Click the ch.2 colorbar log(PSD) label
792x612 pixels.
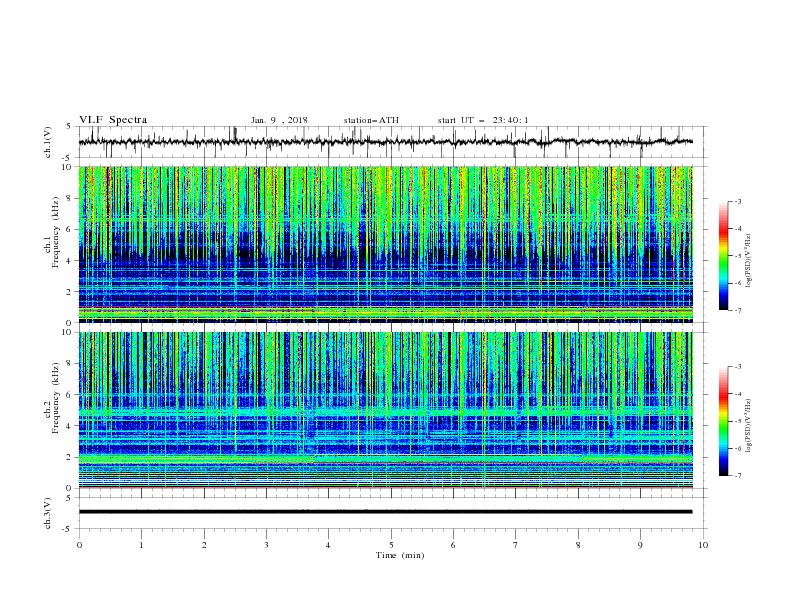[x=748, y=426]
